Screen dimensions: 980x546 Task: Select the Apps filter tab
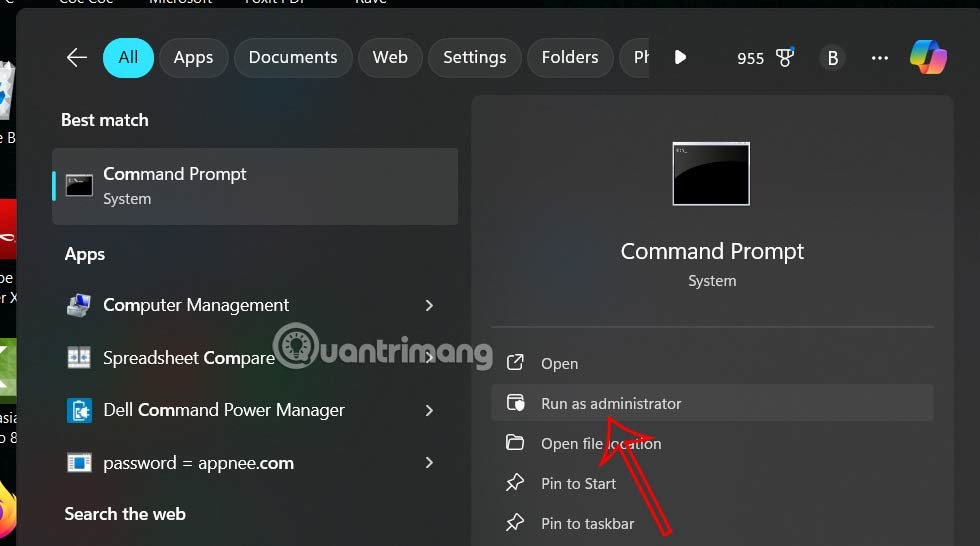point(193,58)
